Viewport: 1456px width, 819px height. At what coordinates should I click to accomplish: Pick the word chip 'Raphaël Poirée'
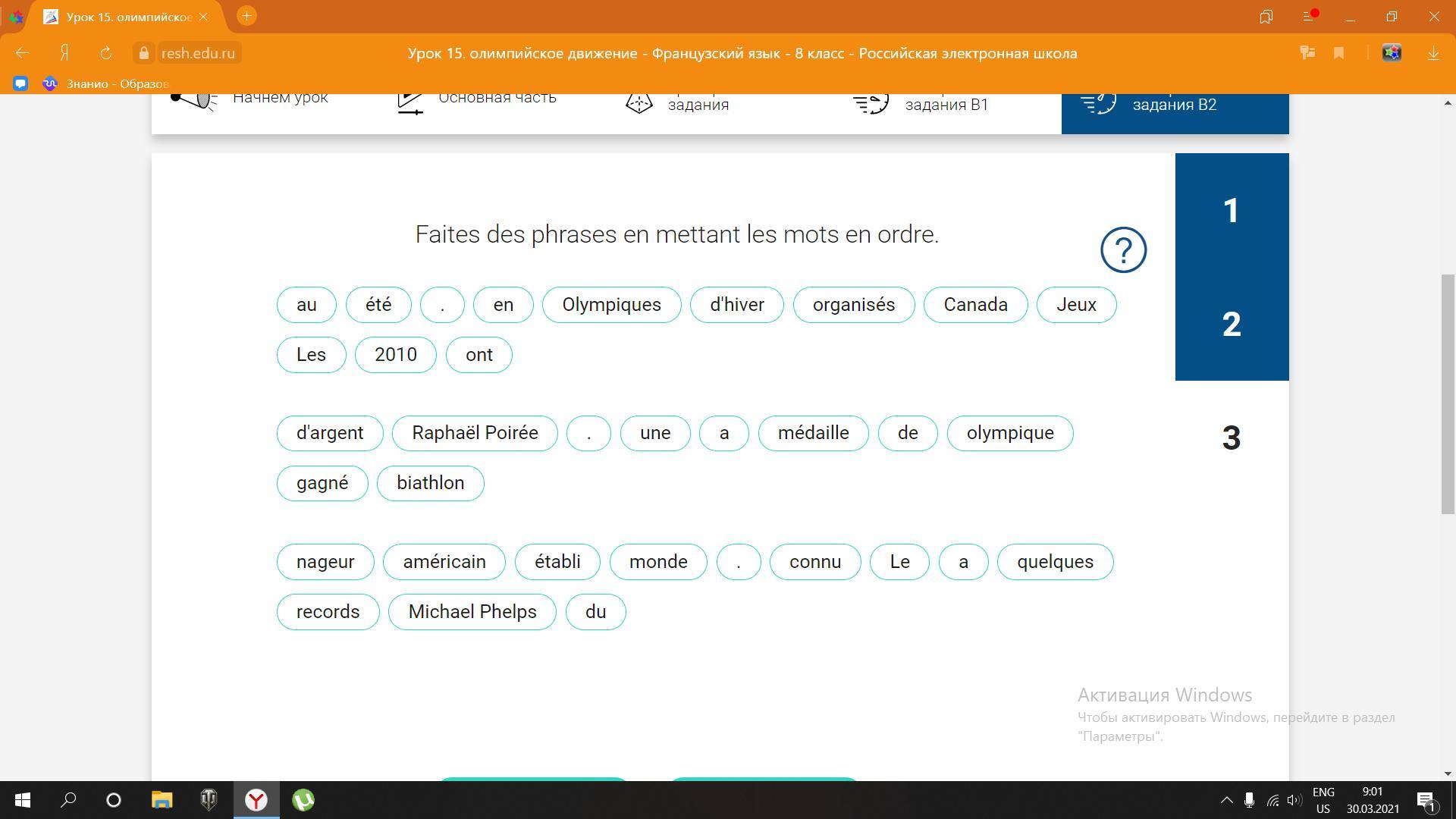coord(475,433)
